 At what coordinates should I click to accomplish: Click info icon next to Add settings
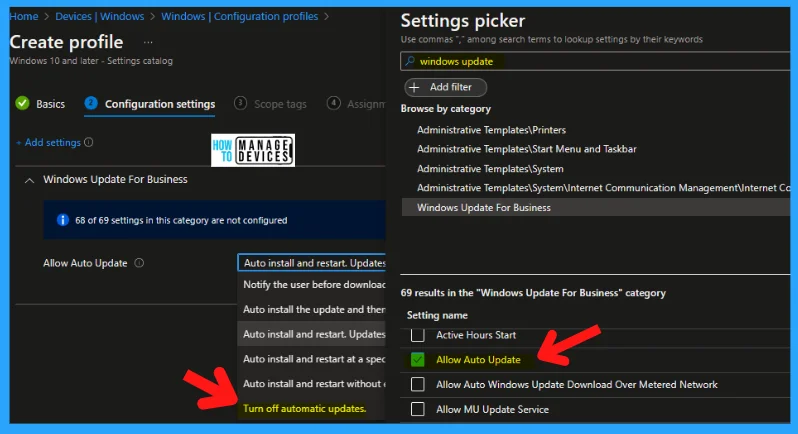coord(89,142)
